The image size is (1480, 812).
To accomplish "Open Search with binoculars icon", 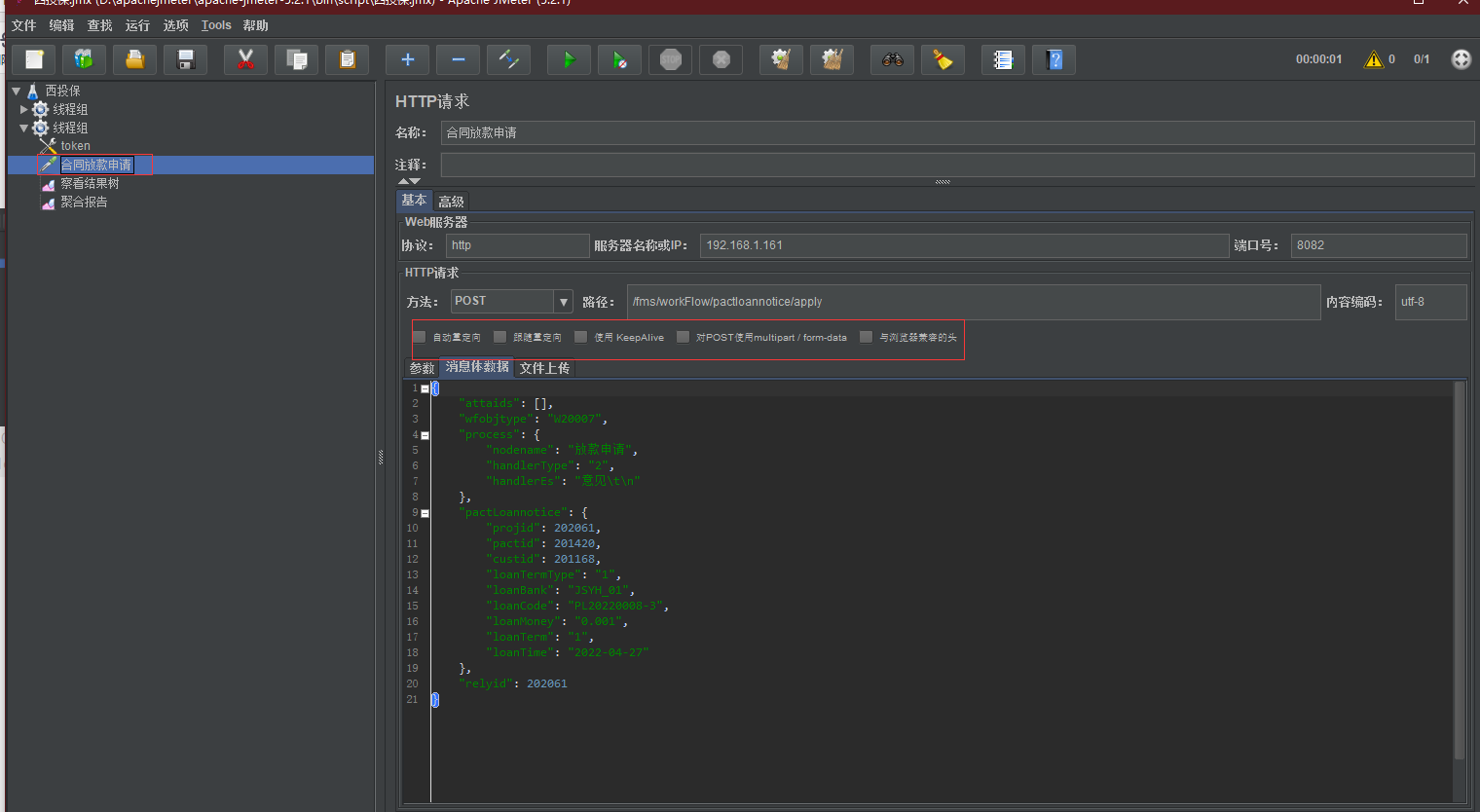I will [893, 59].
